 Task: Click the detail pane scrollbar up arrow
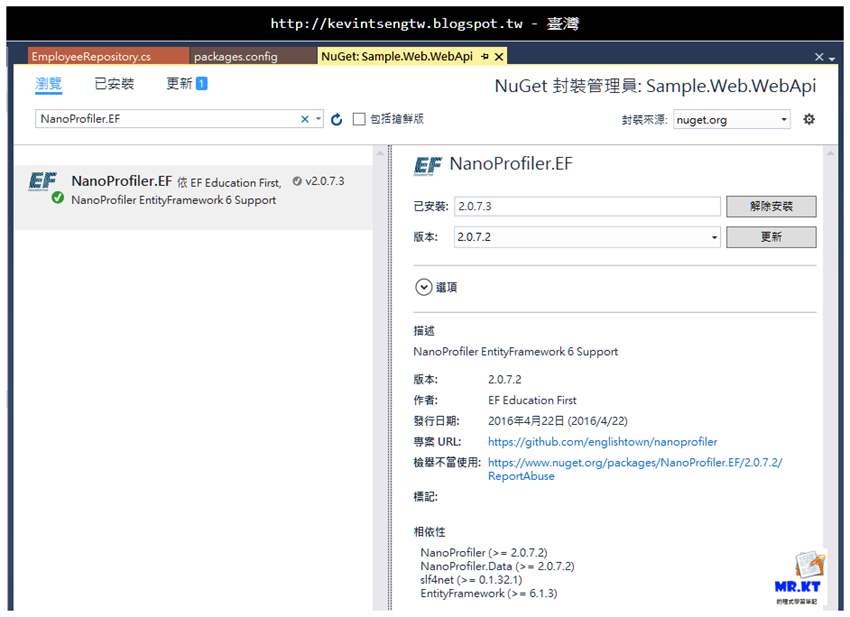[830, 153]
